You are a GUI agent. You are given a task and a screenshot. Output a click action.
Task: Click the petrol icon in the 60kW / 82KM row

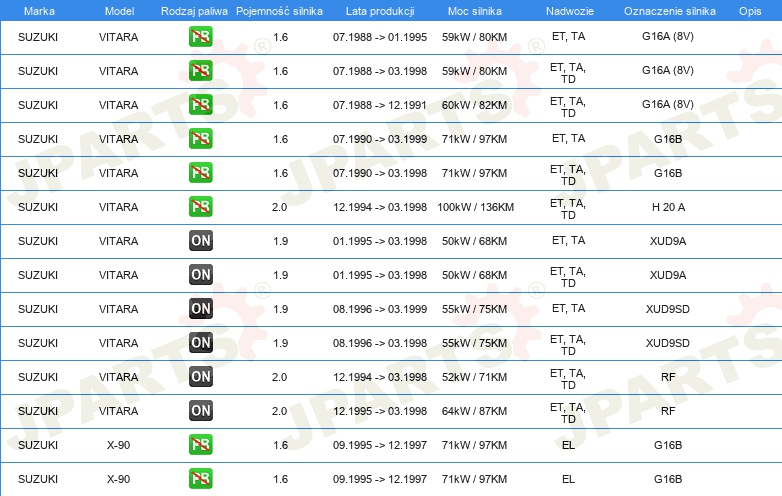pyautogui.click(x=200, y=104)
